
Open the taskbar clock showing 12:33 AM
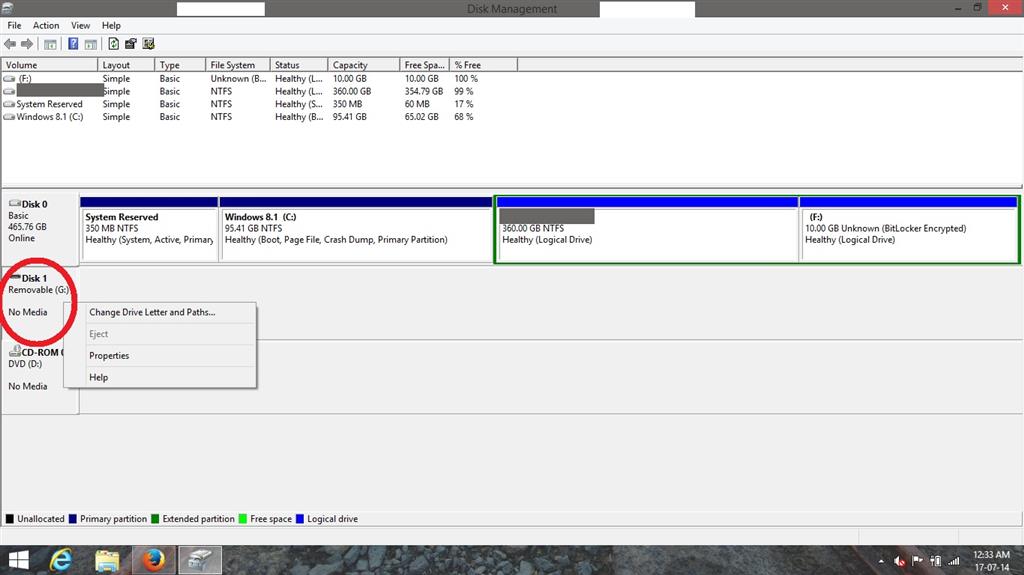tap(991, 561)
